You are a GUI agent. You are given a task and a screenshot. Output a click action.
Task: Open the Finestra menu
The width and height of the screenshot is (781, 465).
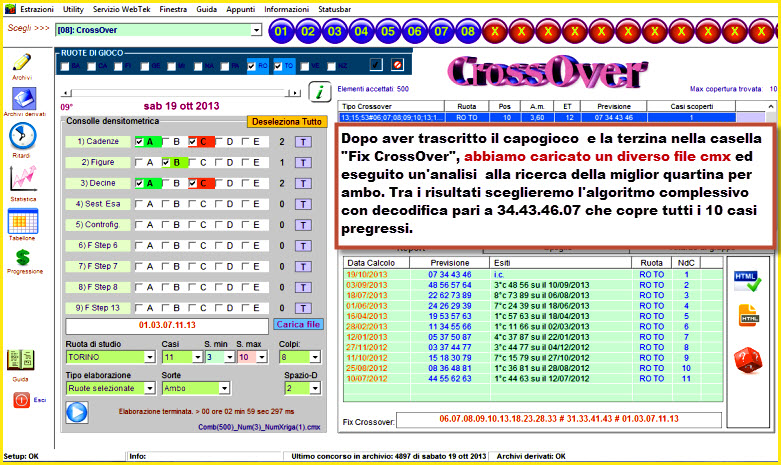coord(173,9)
